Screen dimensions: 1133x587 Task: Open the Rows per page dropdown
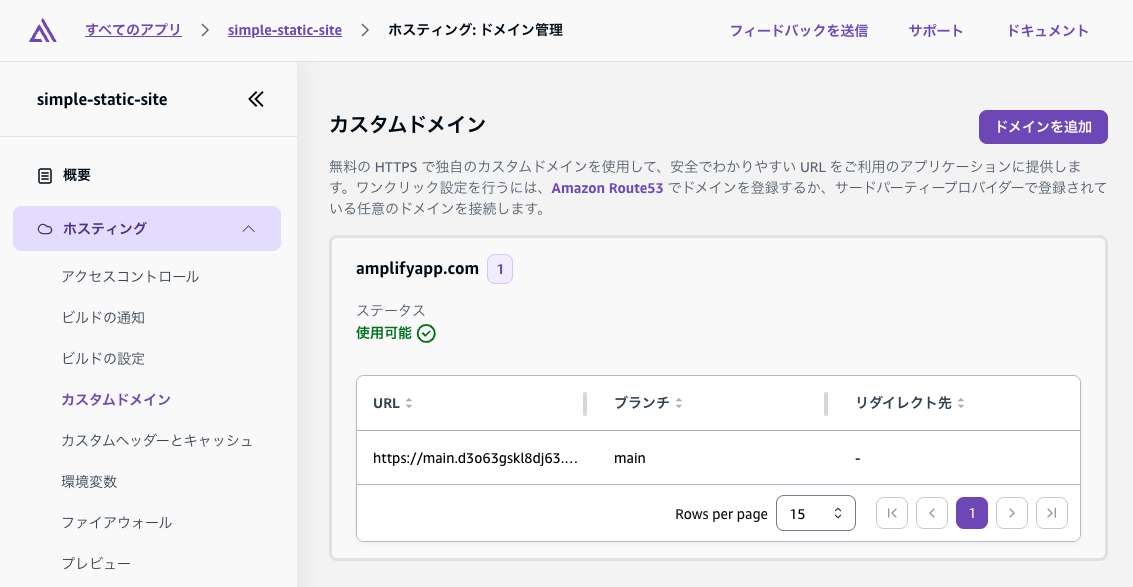pos(816,513)
